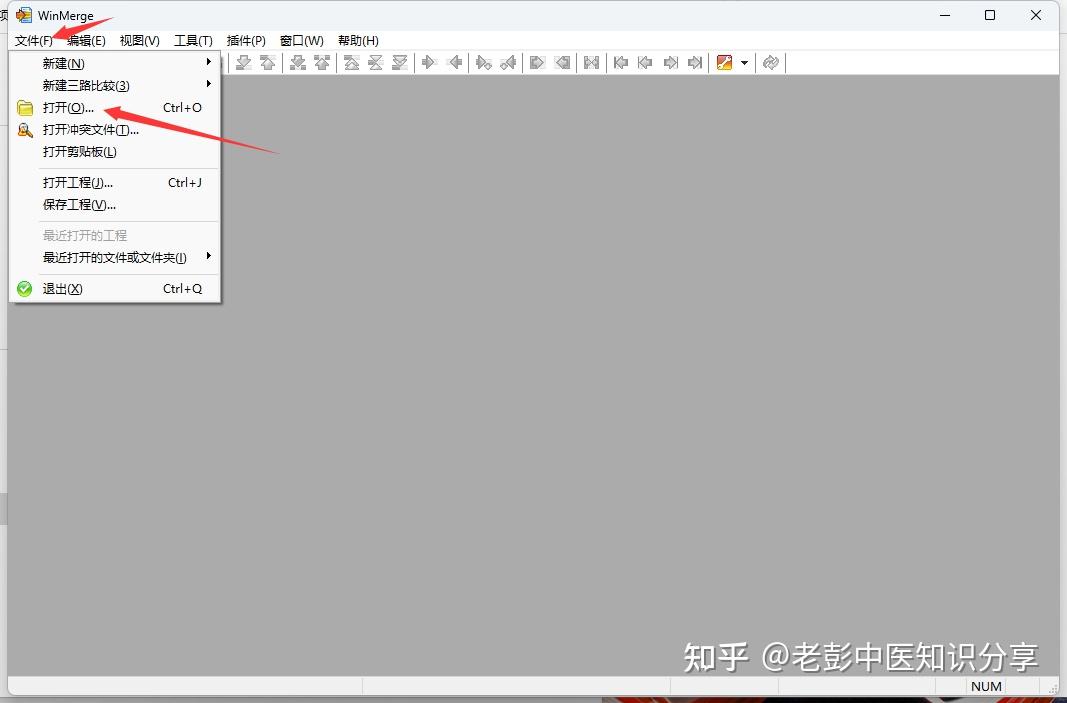The height and width of the screenshot is (703, 1067).
Task: Expand the 最近打开的文件或文件夹 submenu
Action: (110, 257)
